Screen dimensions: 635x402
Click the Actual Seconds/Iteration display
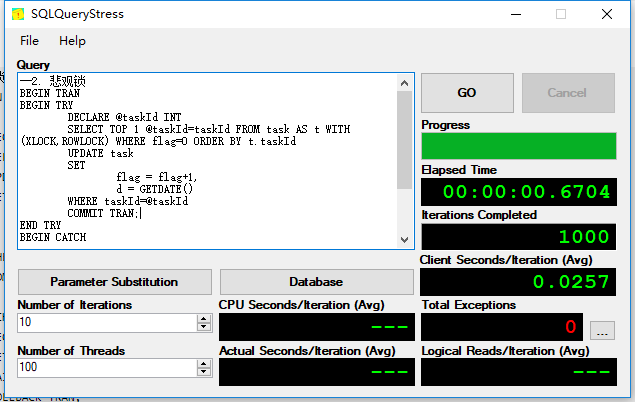pyautogui.click(x=317, y=372)
